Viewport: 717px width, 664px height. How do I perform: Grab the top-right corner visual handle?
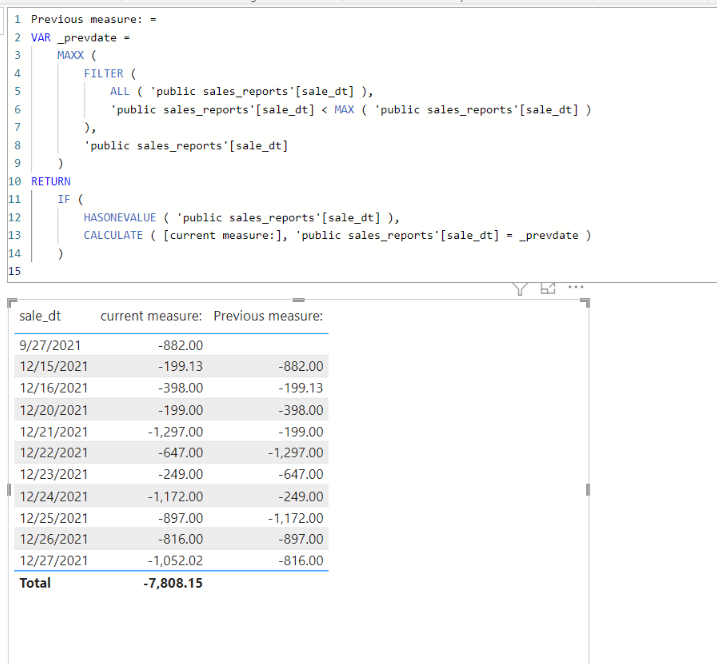click(585, 302)
